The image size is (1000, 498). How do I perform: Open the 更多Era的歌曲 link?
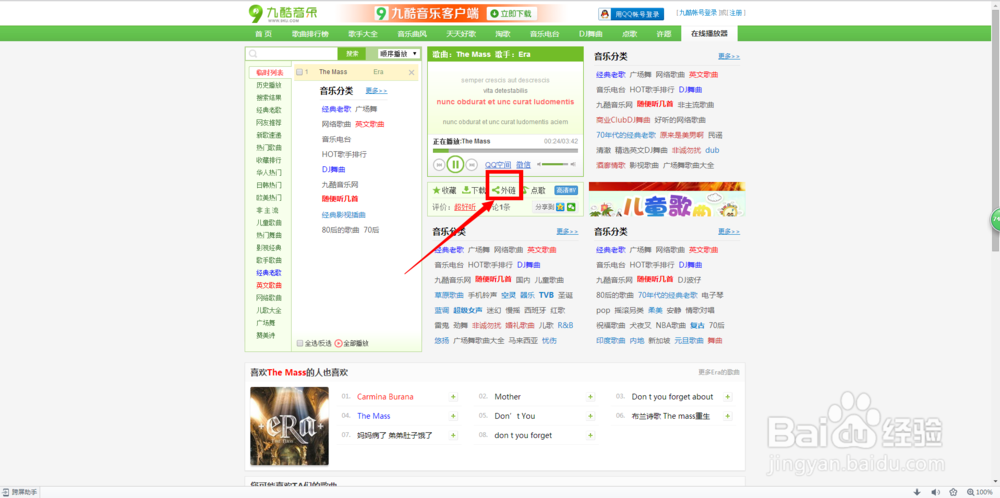[719, 372]
